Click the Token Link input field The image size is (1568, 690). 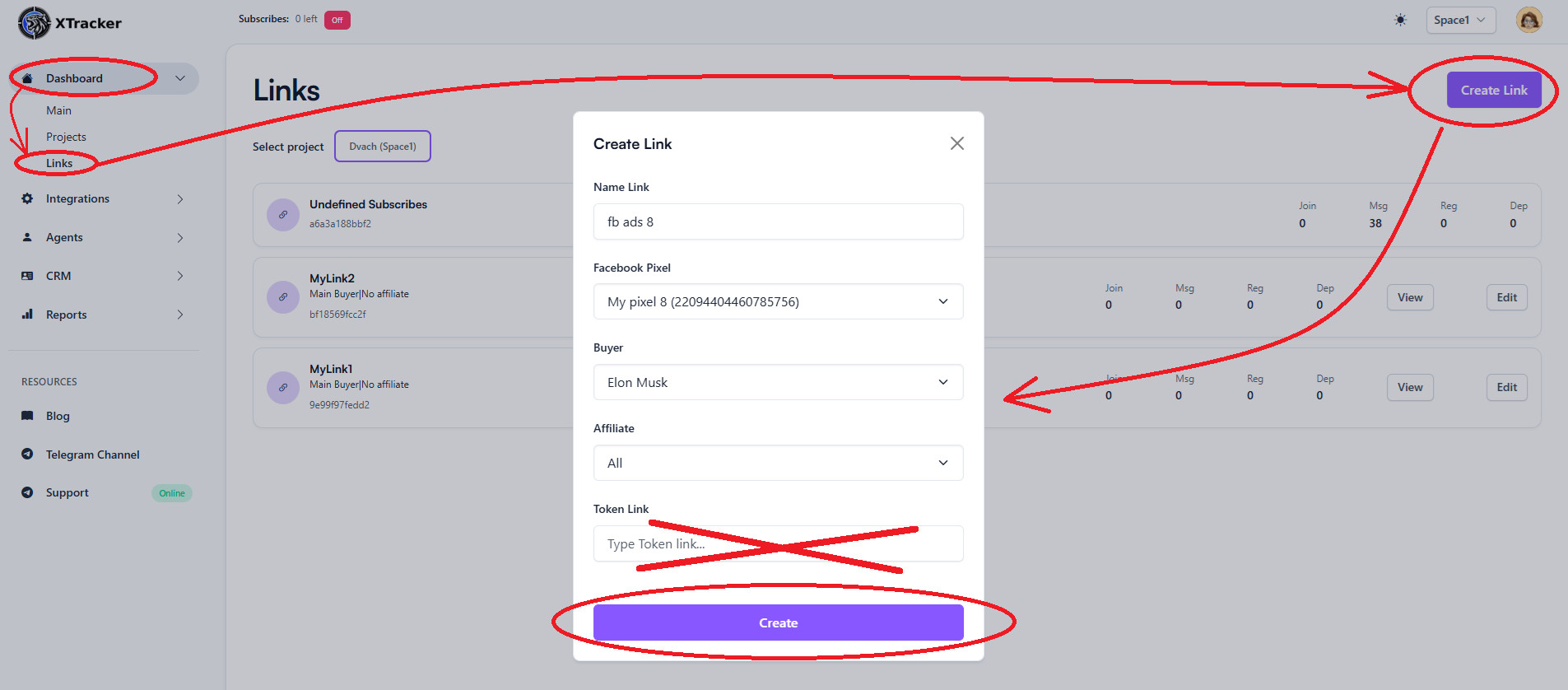(778, 543)
